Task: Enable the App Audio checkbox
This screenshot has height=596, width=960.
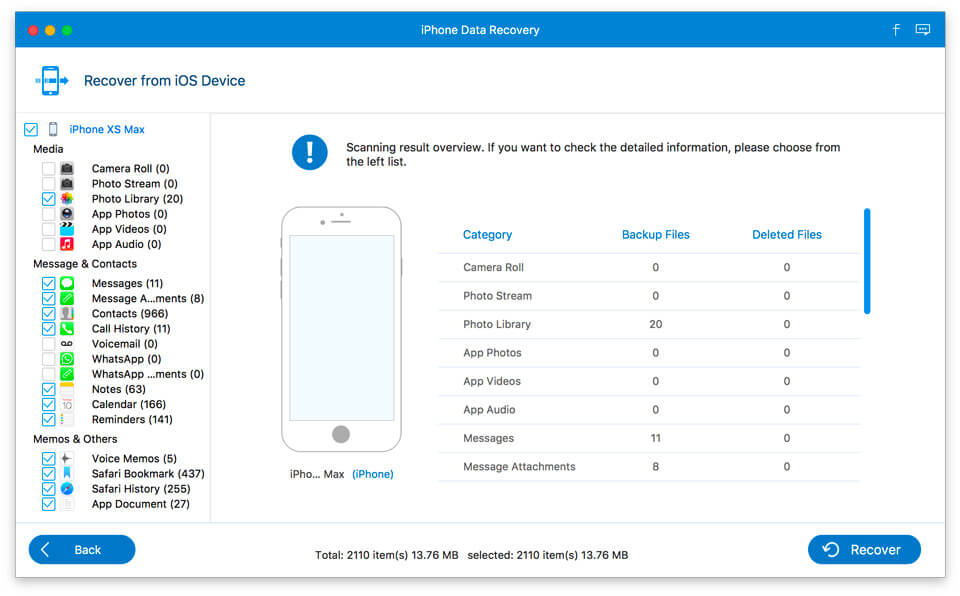Action: click(48, 244)
